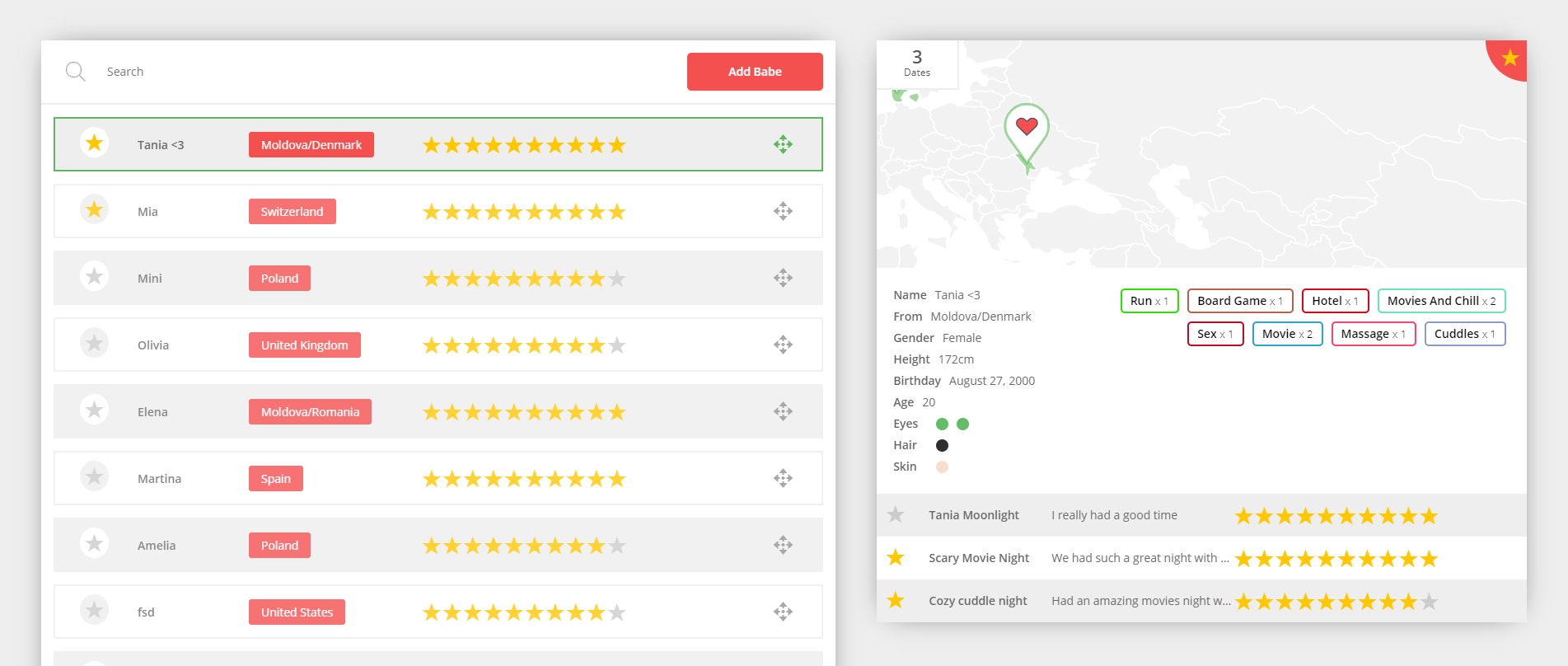Click the move handle icon for Olivia

[783, 345]
